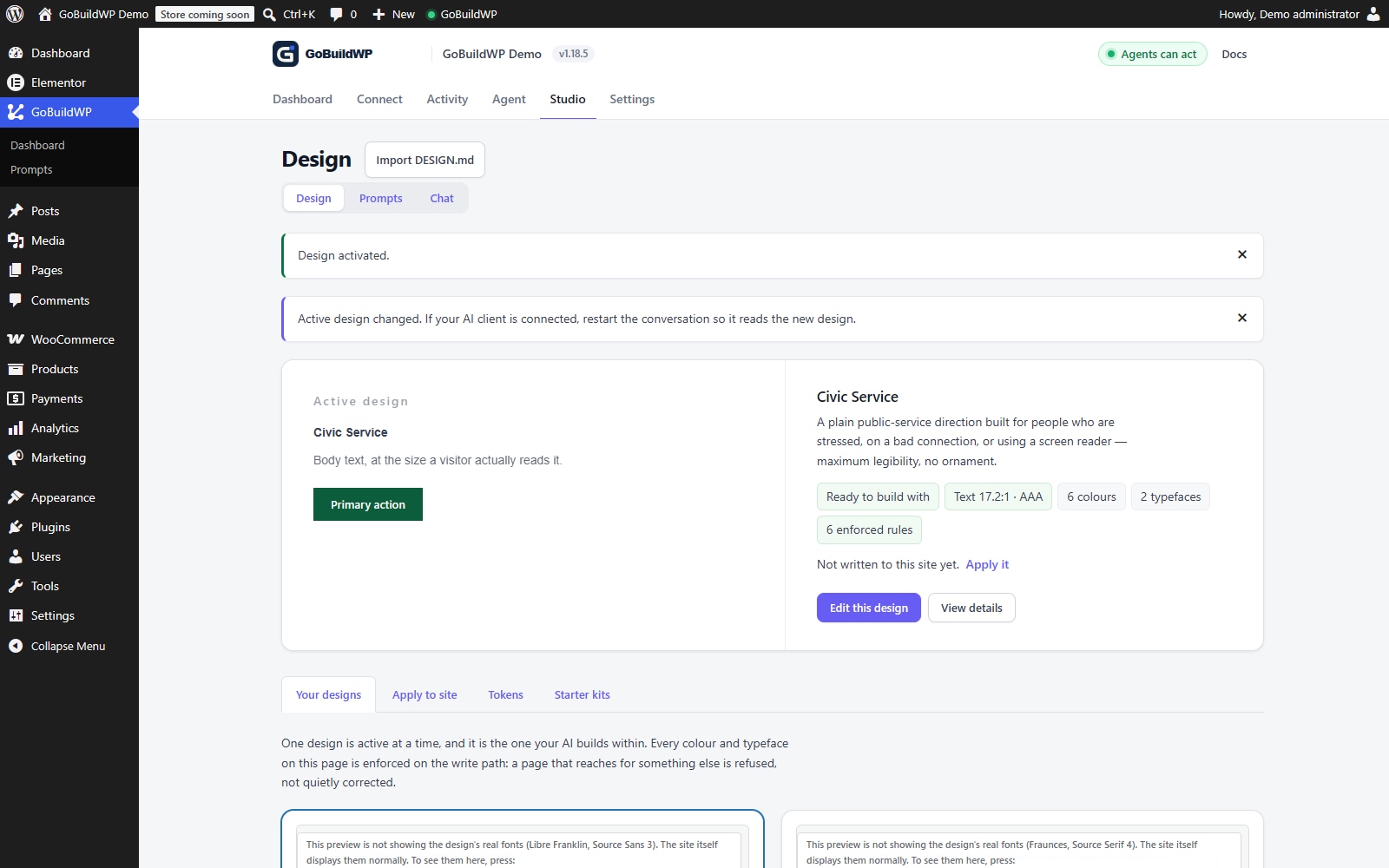Image resolution: width=1389 pixels, height=868 pixels.
Task: Click the Import DESIGN.md button
Action: pos(425,160)
